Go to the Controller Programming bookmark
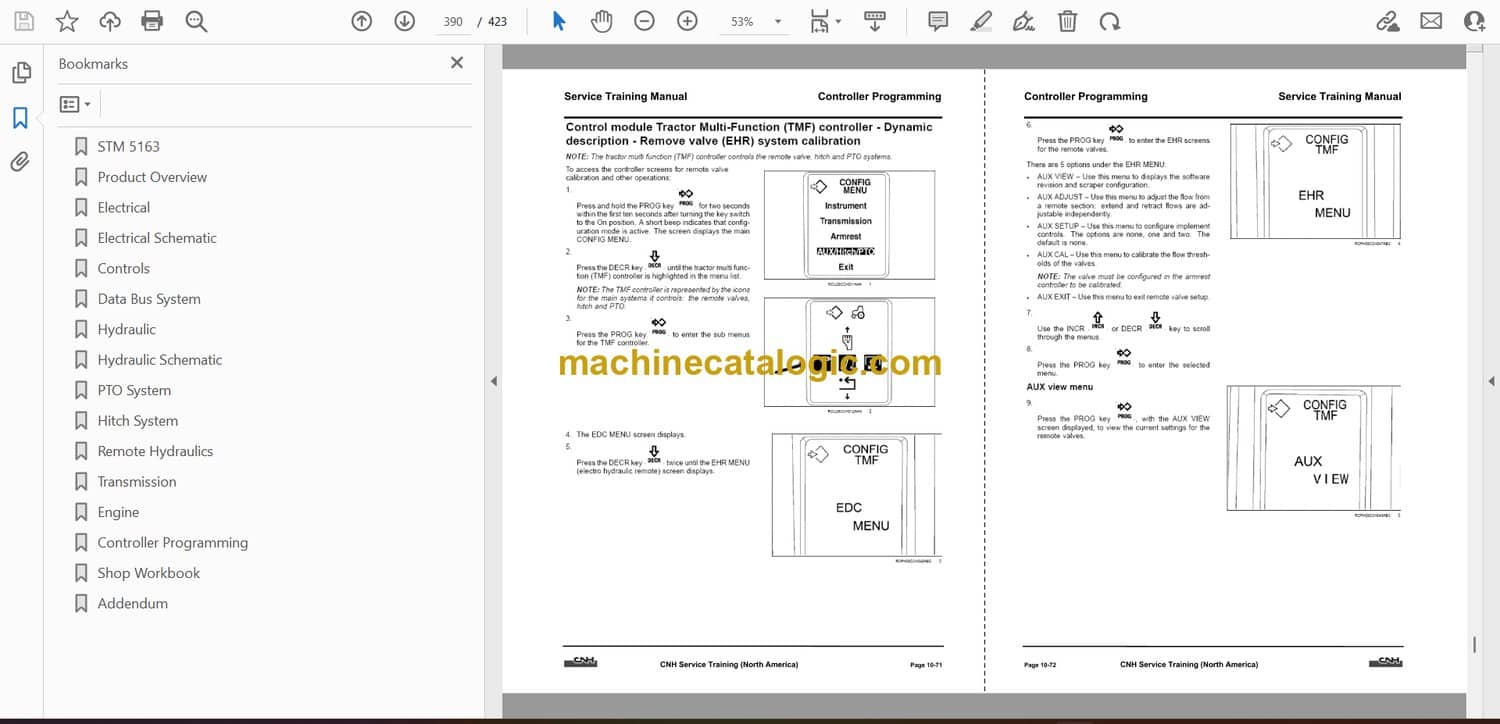1500x724 pixels. 173,543
